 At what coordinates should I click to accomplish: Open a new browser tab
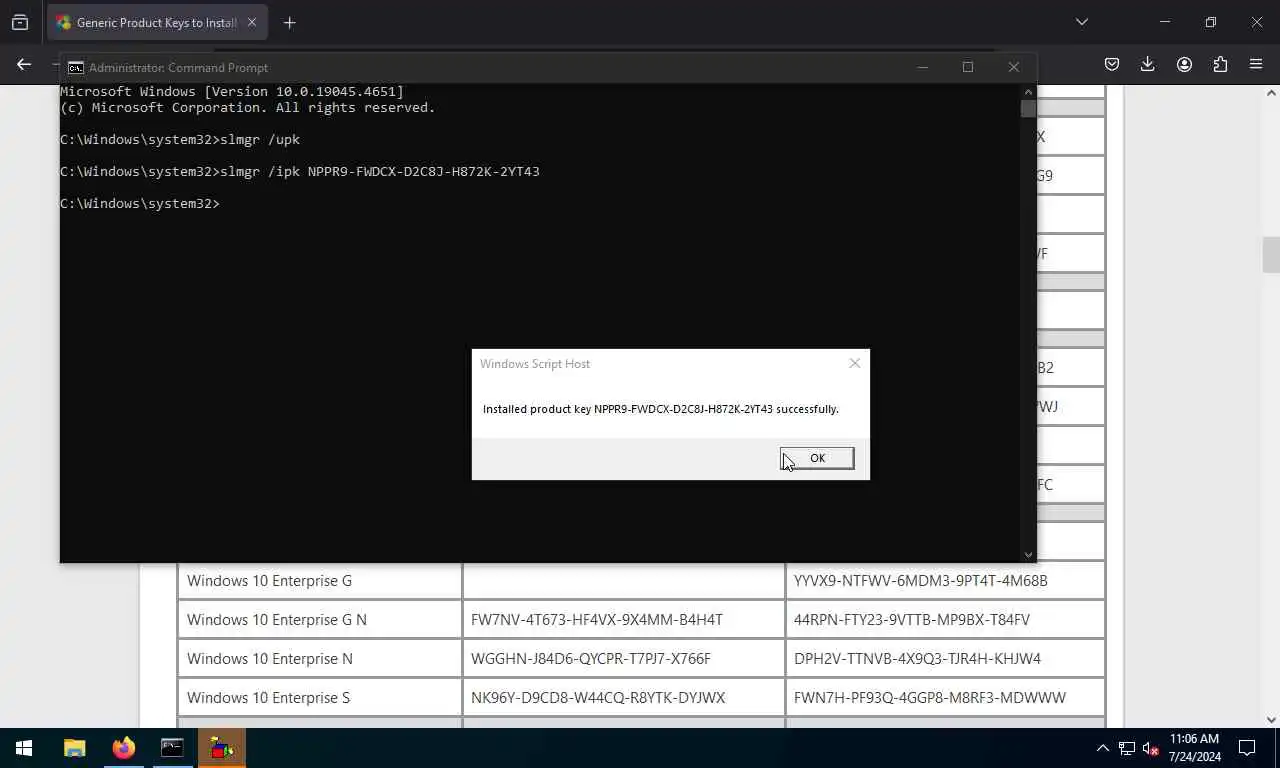[290, 22]
